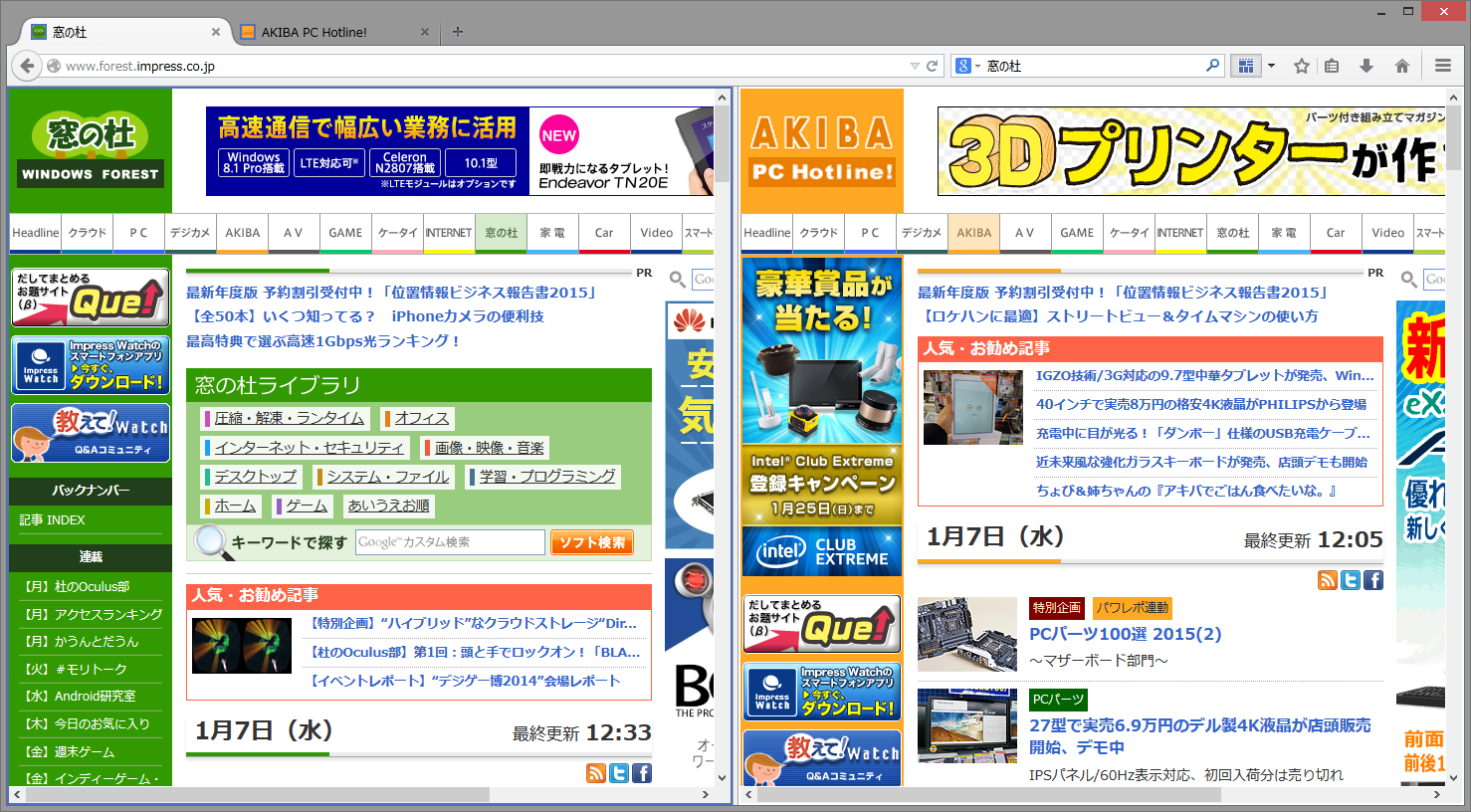
Task: Open the GAME nav tab in 窓の杜 pane
Action: point(345,233)
